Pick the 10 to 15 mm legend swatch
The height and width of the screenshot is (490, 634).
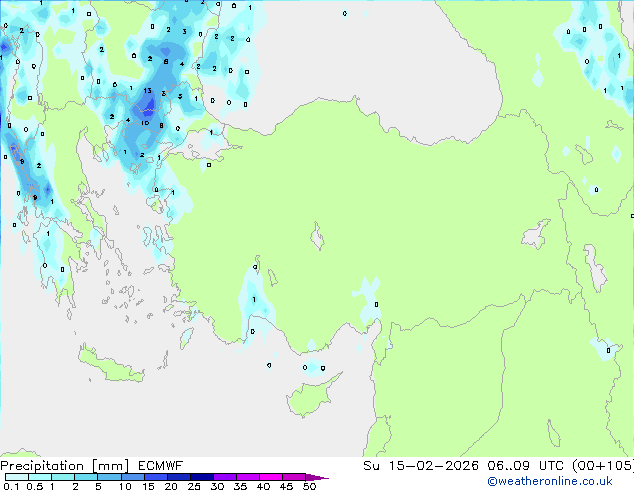coord(132,477)
